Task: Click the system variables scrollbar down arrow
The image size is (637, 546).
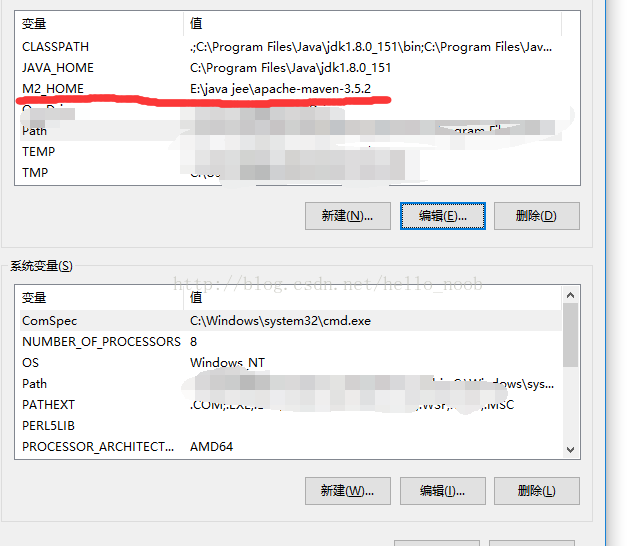Action: (x=570, y=450)
